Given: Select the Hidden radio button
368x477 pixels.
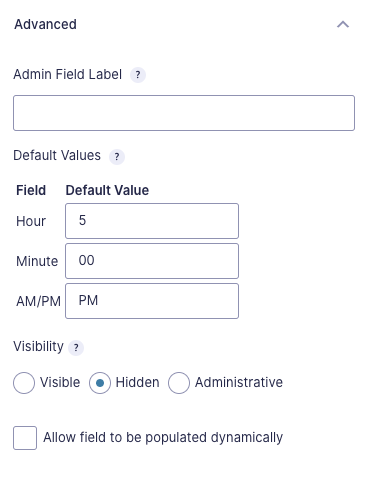Looking at the screenshot, I should click(x=100, y=383).
